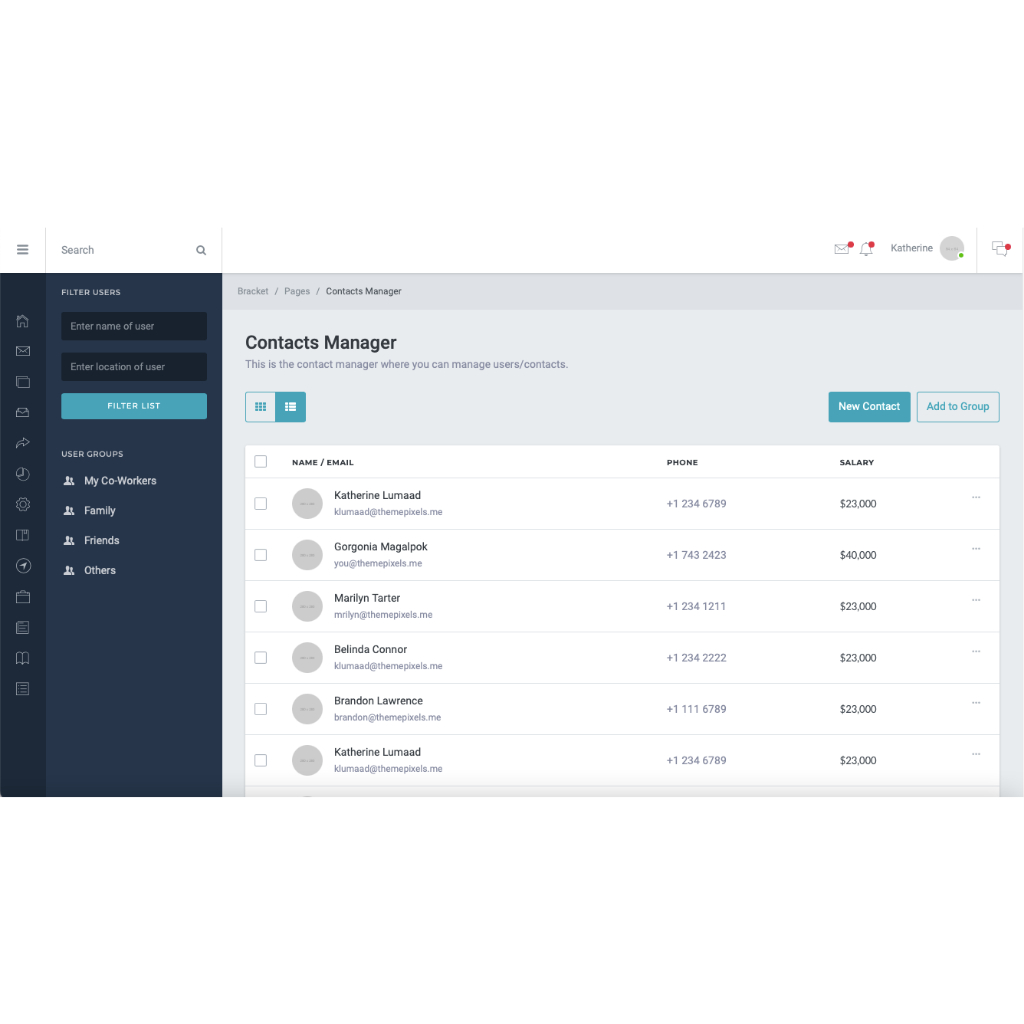Click the New Contact button
Viewport: 1024px width, 1024px height.
(x=869, y=407)
